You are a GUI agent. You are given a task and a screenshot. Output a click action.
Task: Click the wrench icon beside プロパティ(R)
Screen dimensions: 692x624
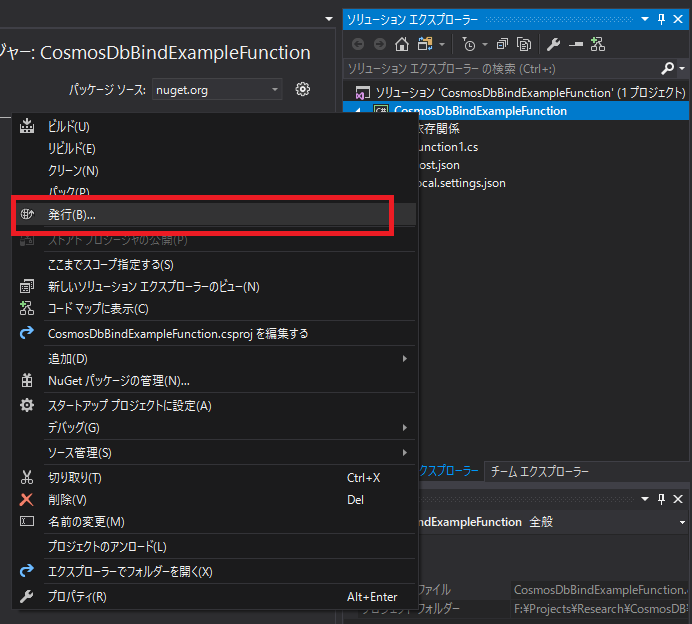click(26, 597)
